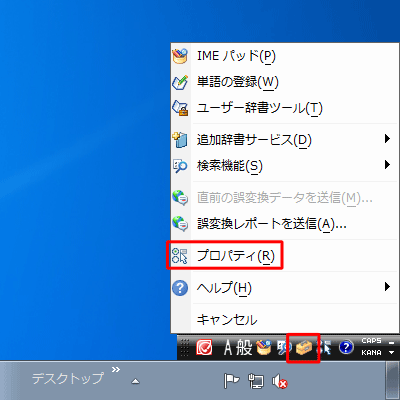Click the globe icon beside 誤変換レポートを送信

point(180,224)
